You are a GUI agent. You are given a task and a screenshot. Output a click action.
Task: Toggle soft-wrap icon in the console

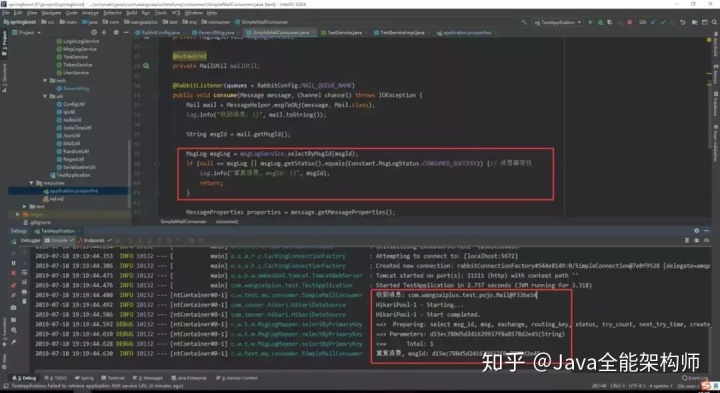24,273
